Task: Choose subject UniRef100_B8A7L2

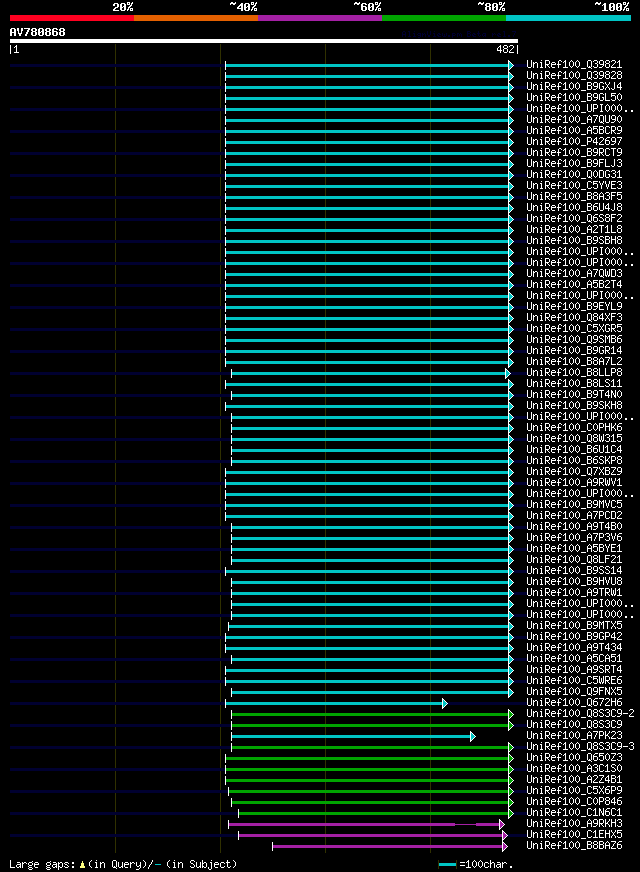Action: 574,361
